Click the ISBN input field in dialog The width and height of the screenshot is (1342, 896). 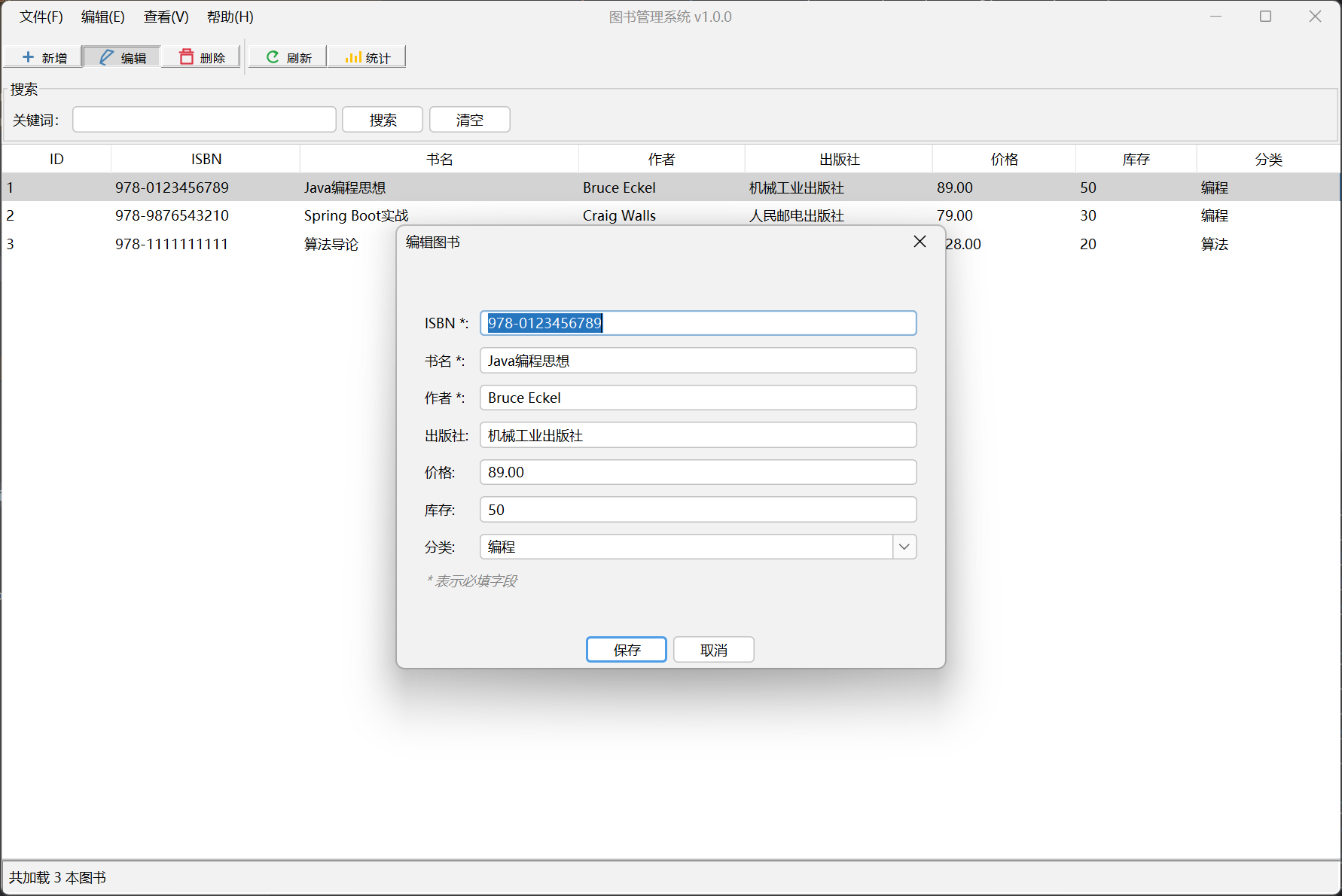click(x=698, y=323)
